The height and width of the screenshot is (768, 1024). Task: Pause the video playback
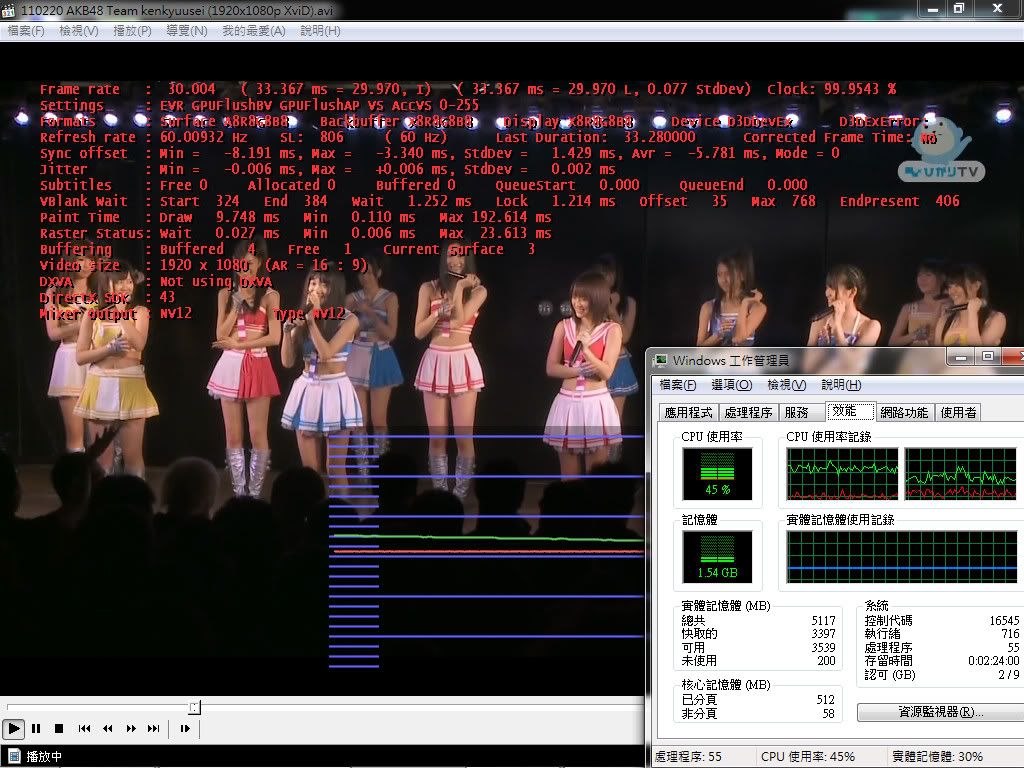click(x=36, y=729)
